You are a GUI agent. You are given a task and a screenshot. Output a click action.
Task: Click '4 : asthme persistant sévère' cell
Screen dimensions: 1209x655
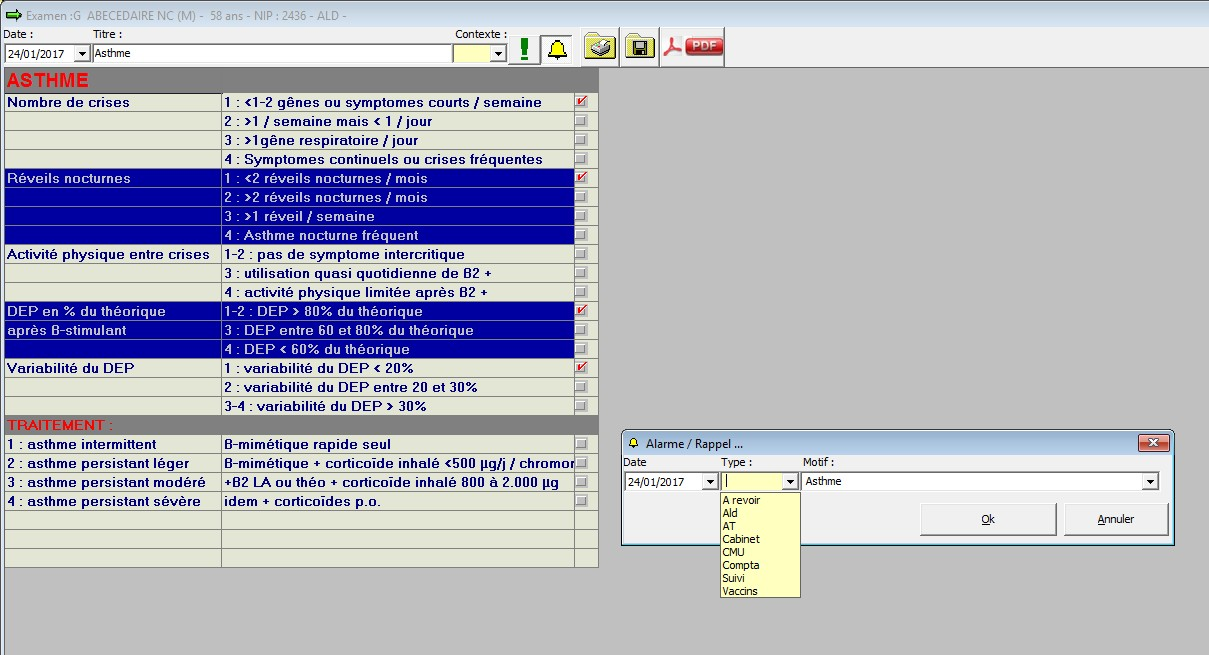coord(113,501)
